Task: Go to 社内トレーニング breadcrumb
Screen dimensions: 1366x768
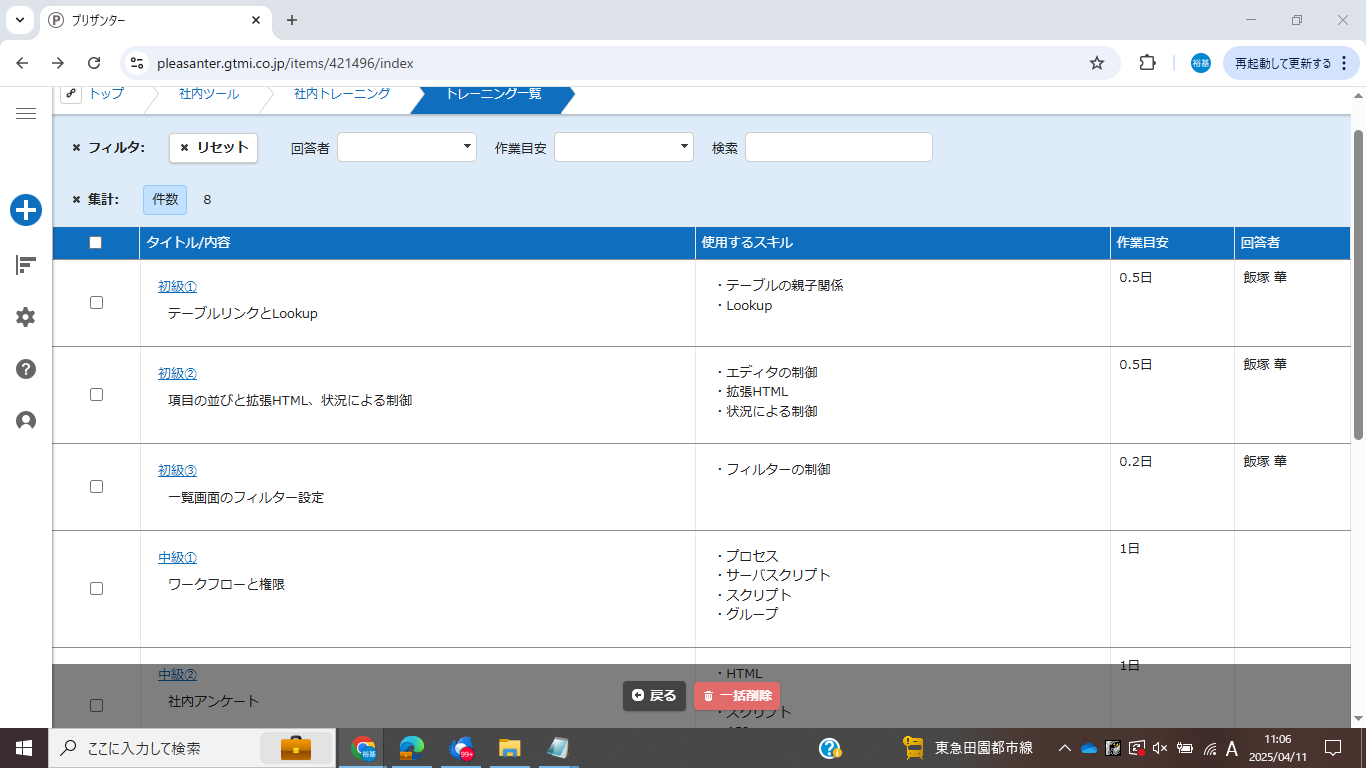Action: coord(342,94)
